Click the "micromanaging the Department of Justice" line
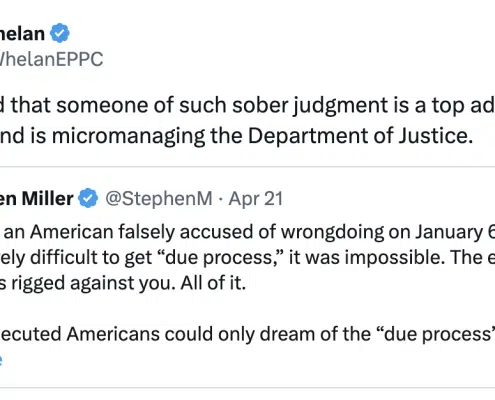 point(236,136)
